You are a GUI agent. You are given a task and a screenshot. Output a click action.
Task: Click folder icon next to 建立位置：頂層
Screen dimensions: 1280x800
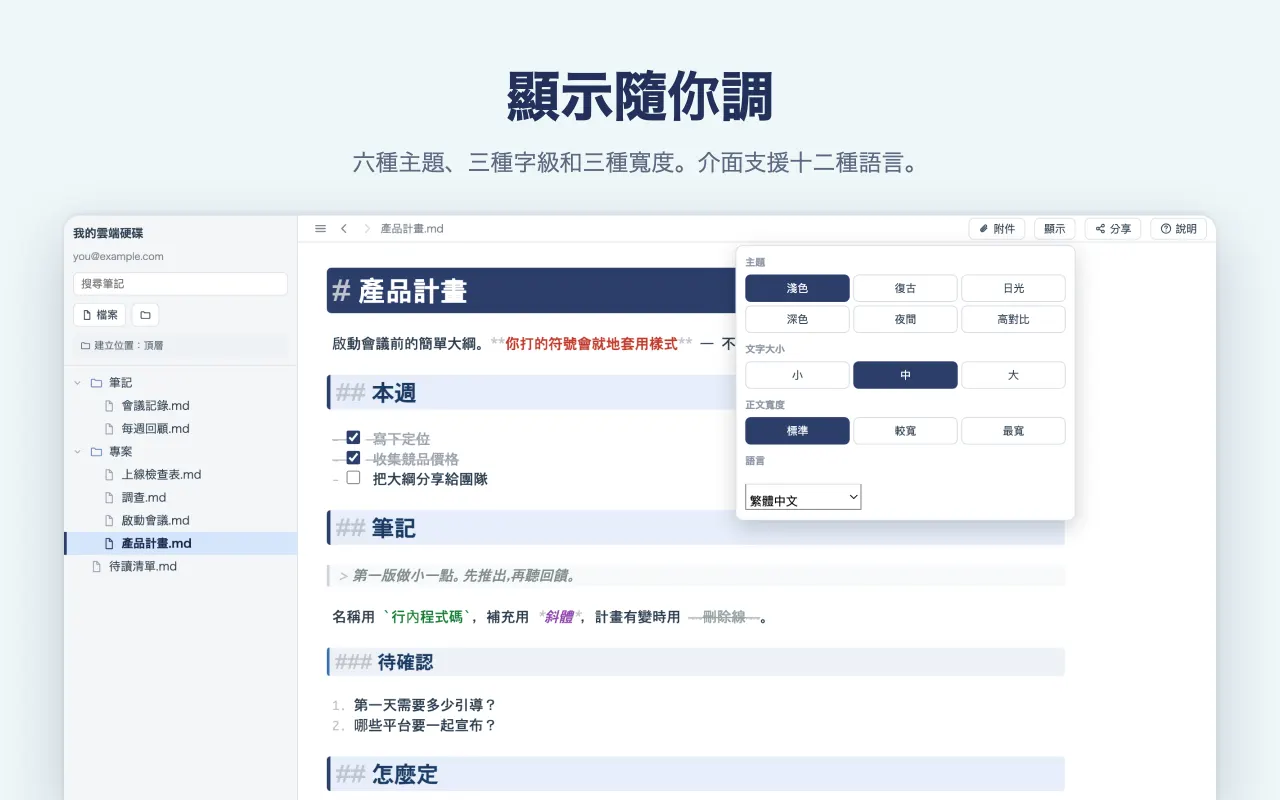click(x=85, y=346)
